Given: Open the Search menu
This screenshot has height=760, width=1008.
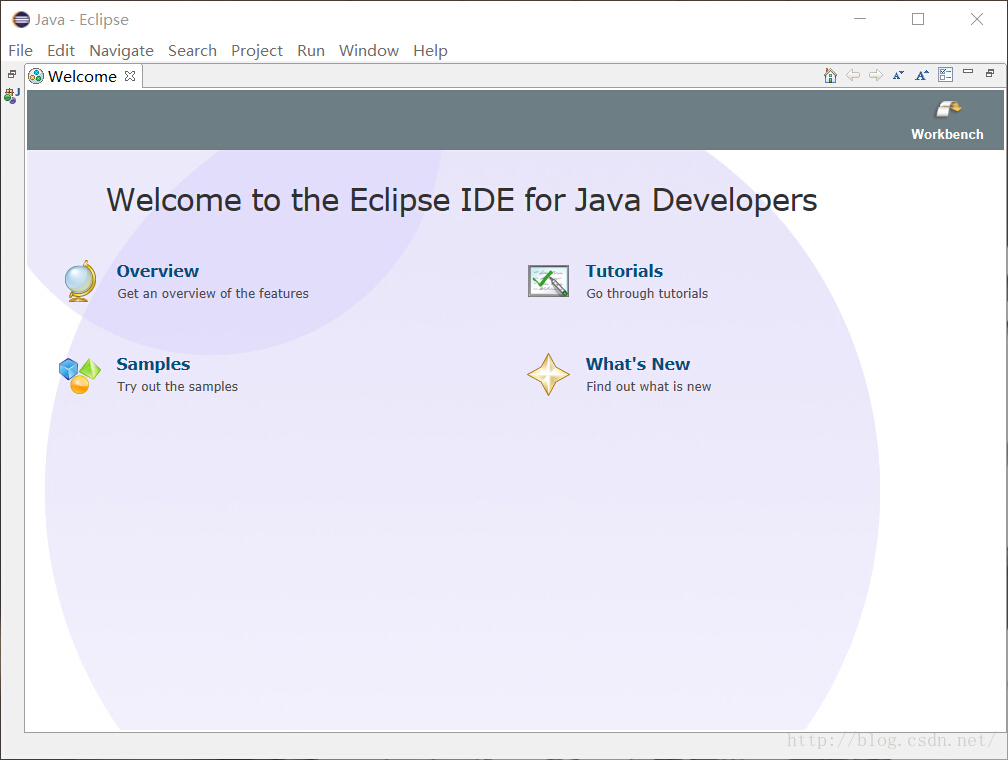Looking at the screenshot, I should click(x=192, y=50).
